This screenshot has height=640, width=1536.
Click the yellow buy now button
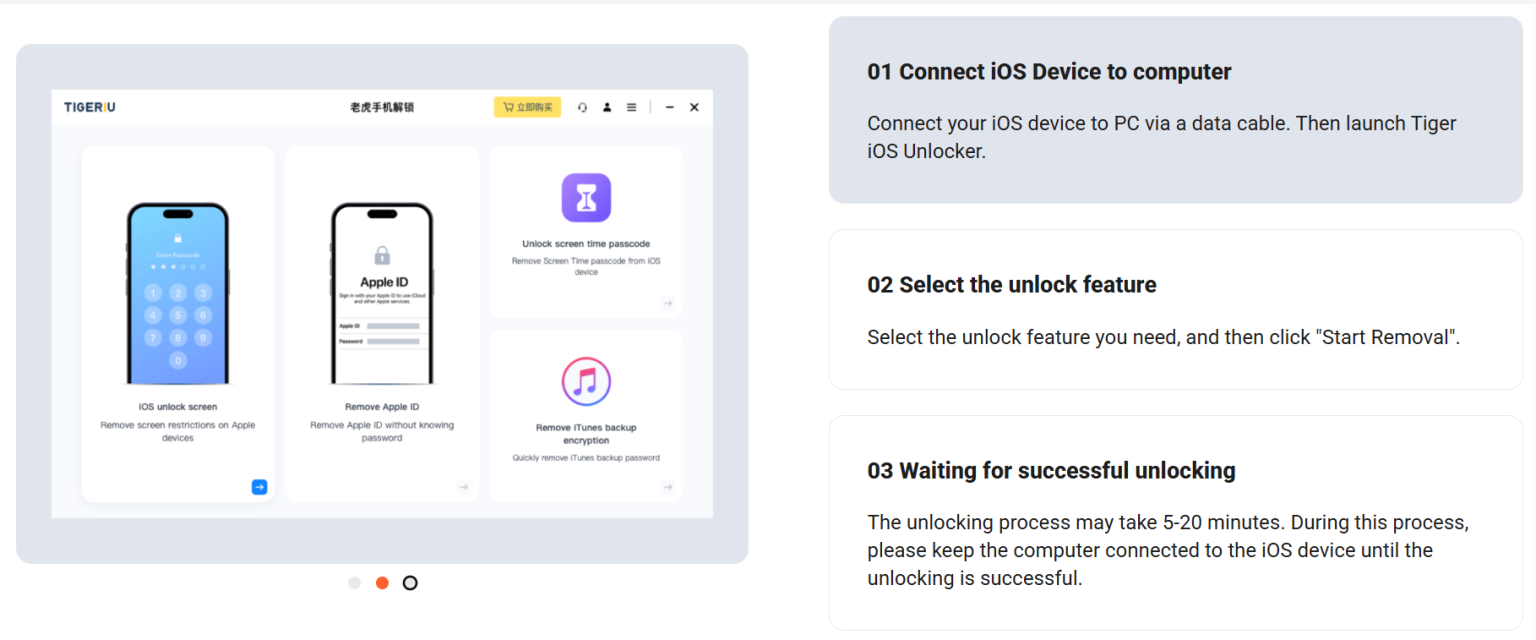[527, 107]
